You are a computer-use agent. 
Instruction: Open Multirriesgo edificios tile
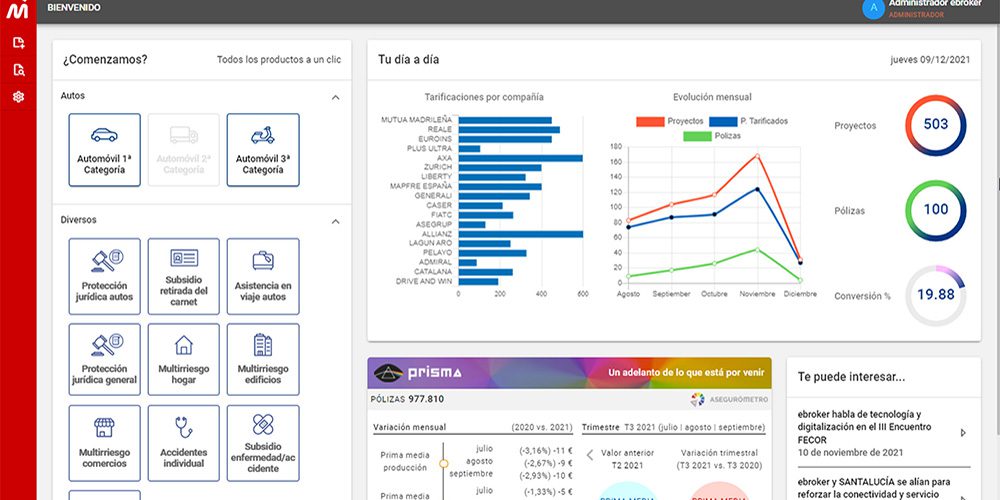pyautogui.click(x=263, y=359)
